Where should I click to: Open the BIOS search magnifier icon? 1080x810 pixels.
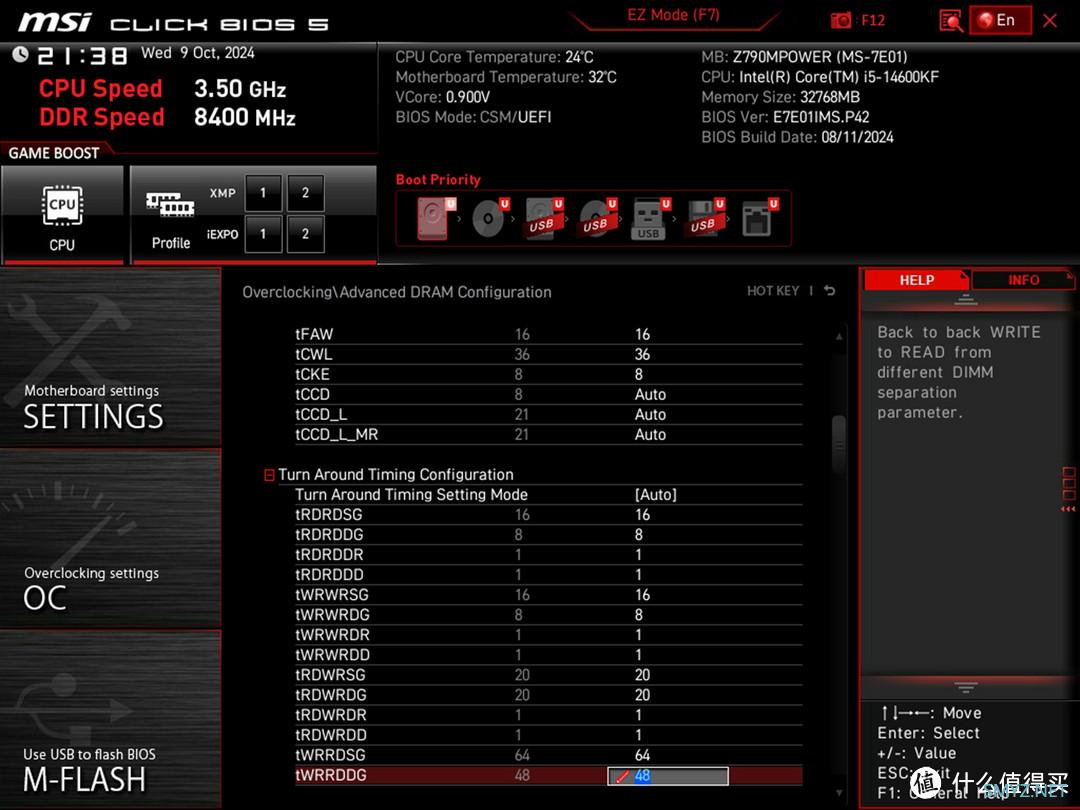951,21
